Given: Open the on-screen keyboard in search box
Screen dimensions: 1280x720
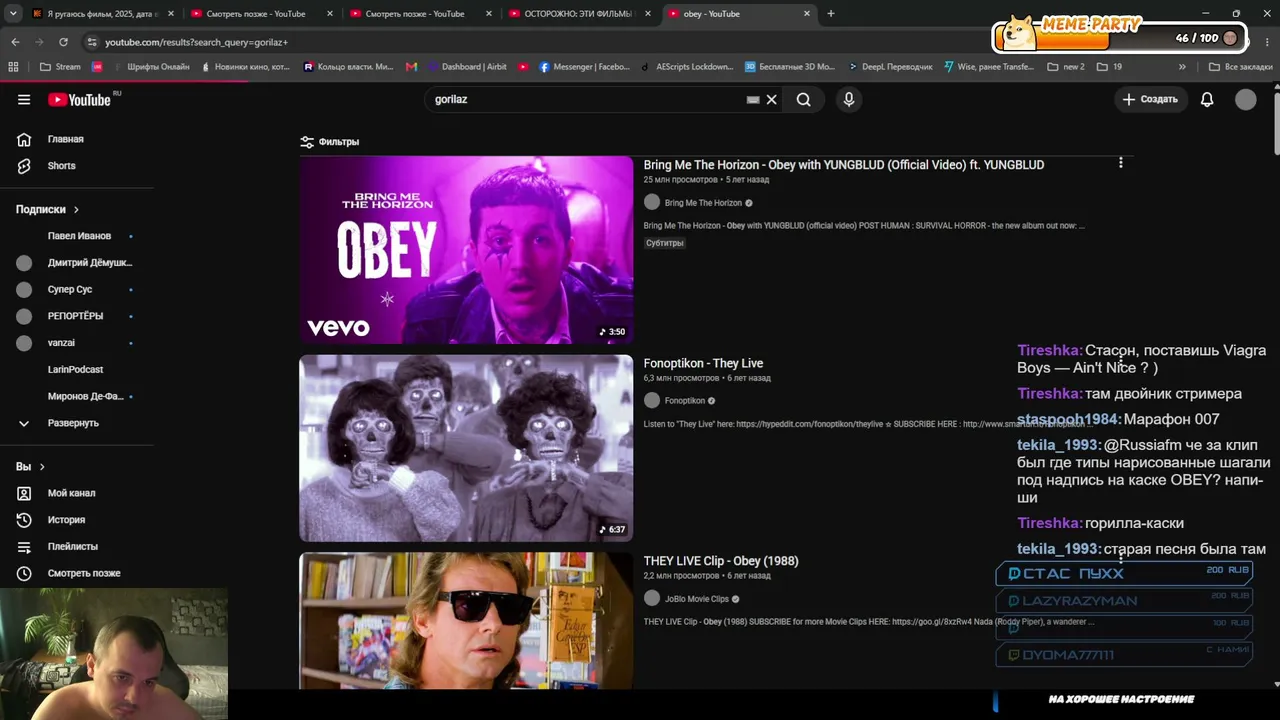Looking at the screenshot, I should (x=753, y=100).
